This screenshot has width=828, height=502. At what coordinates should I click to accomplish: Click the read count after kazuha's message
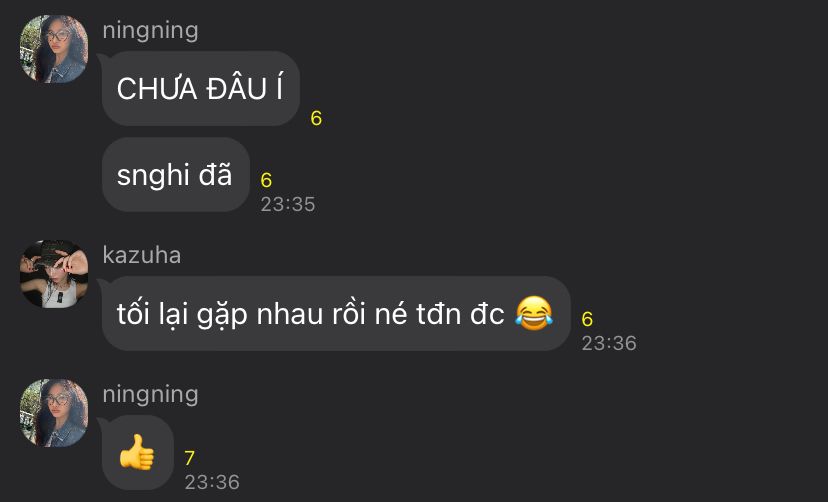pyautogui.click(x=587, y=319)
